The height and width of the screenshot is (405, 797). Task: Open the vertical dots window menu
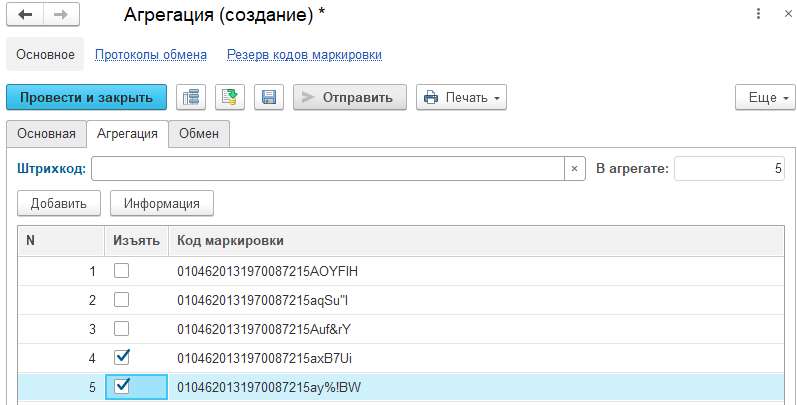coord(751,15)
